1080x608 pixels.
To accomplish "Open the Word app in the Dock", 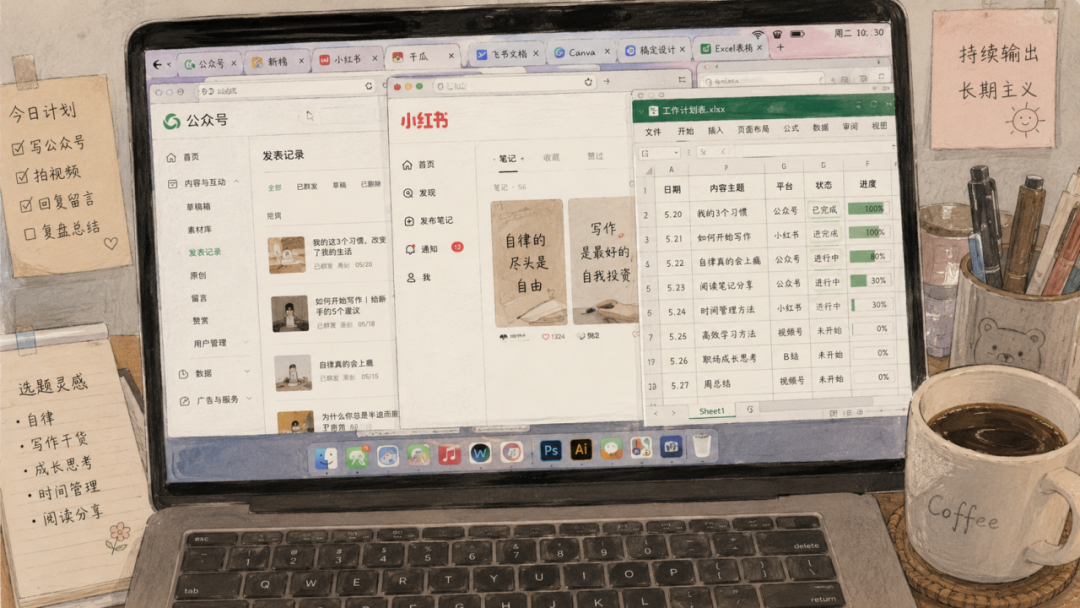I will tap(480, 453).
